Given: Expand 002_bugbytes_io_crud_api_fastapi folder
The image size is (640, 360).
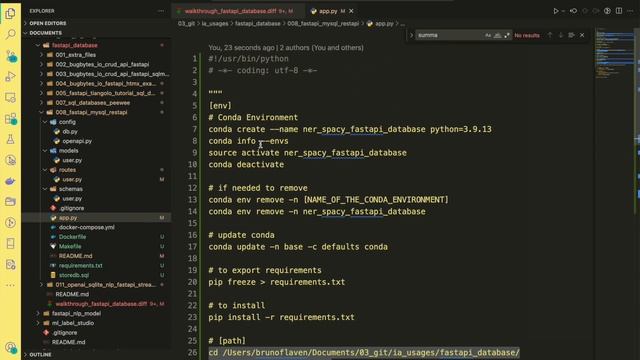Looking at the screenshot, I should [x=102, y=64].
